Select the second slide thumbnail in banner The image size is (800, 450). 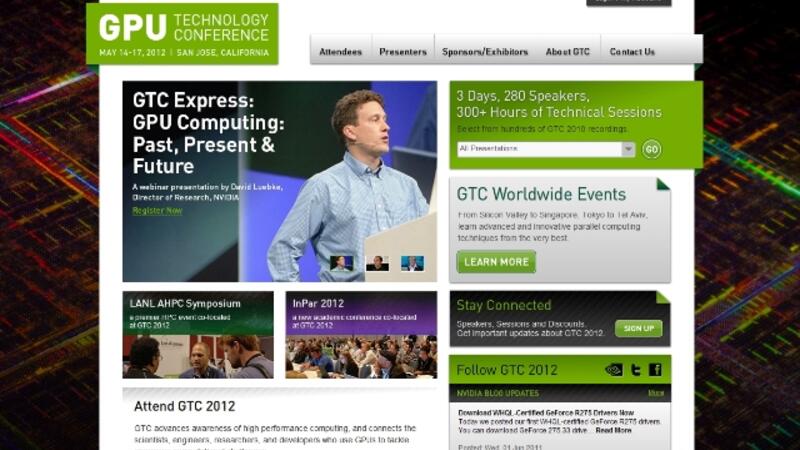click(x=377, y=263)
